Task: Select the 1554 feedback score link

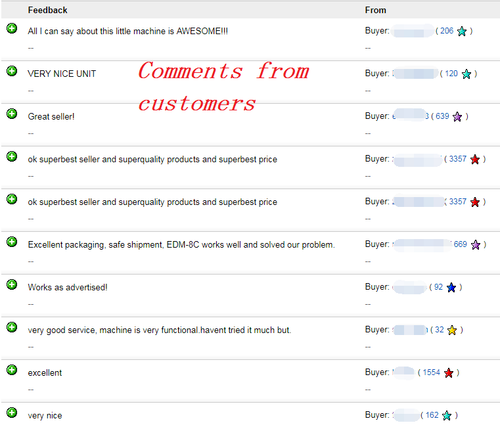Action: [431, 372]
